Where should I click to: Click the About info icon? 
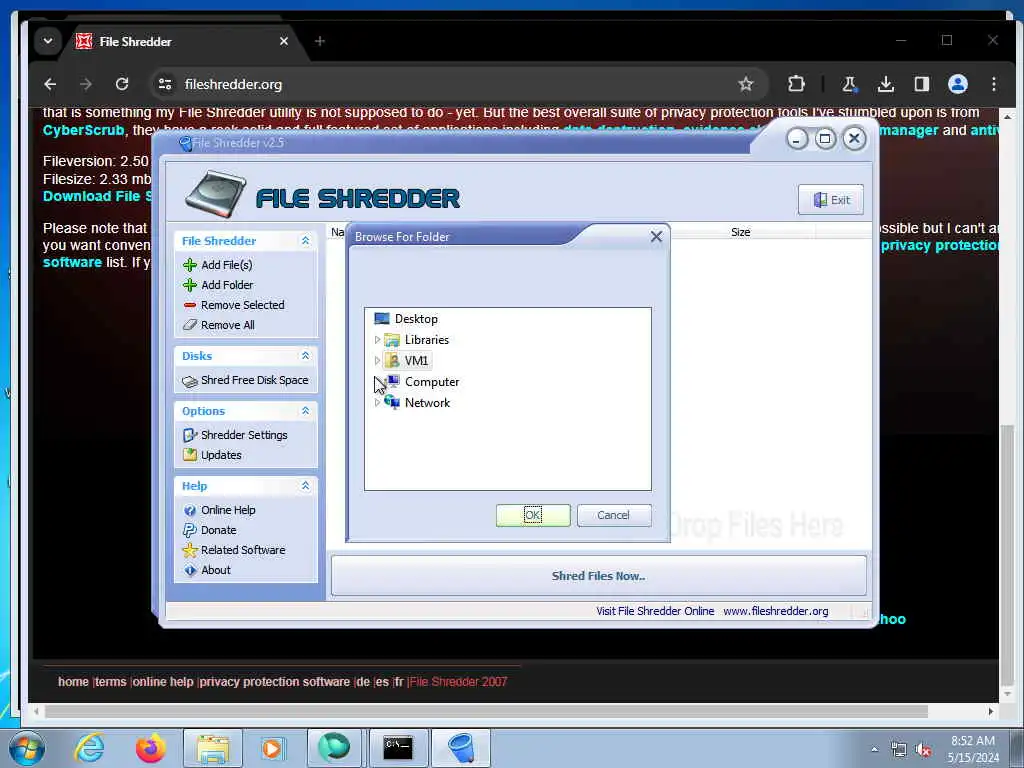click(x=190, y=570)
